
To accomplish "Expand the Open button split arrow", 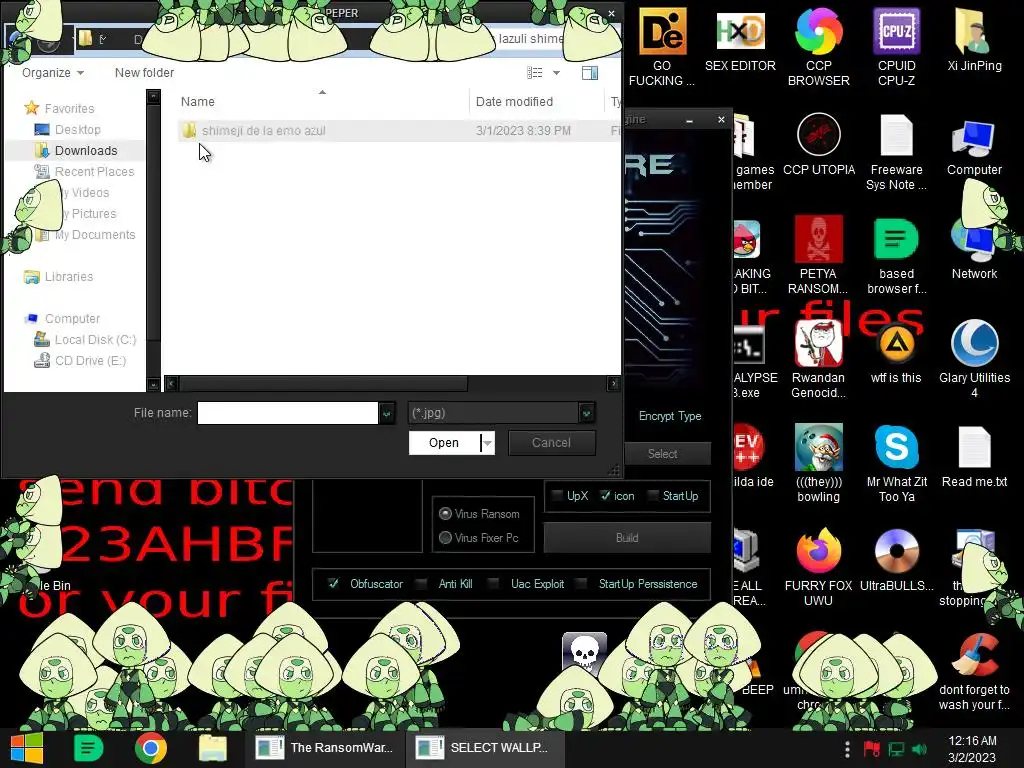I will pyautogui.click(x=487, y=443).
